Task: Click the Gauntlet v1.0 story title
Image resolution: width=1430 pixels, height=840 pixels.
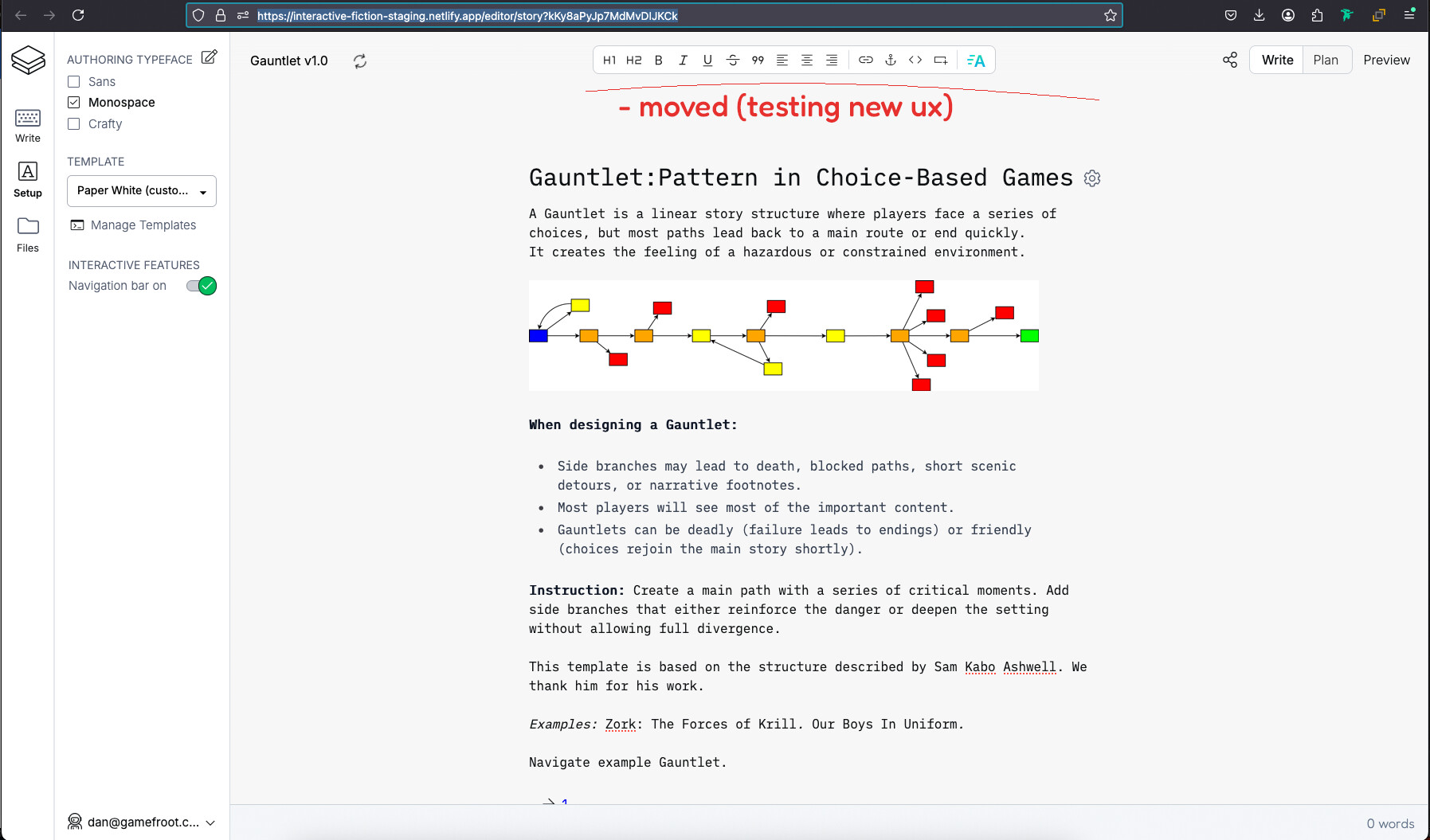Action: [289, 61]
